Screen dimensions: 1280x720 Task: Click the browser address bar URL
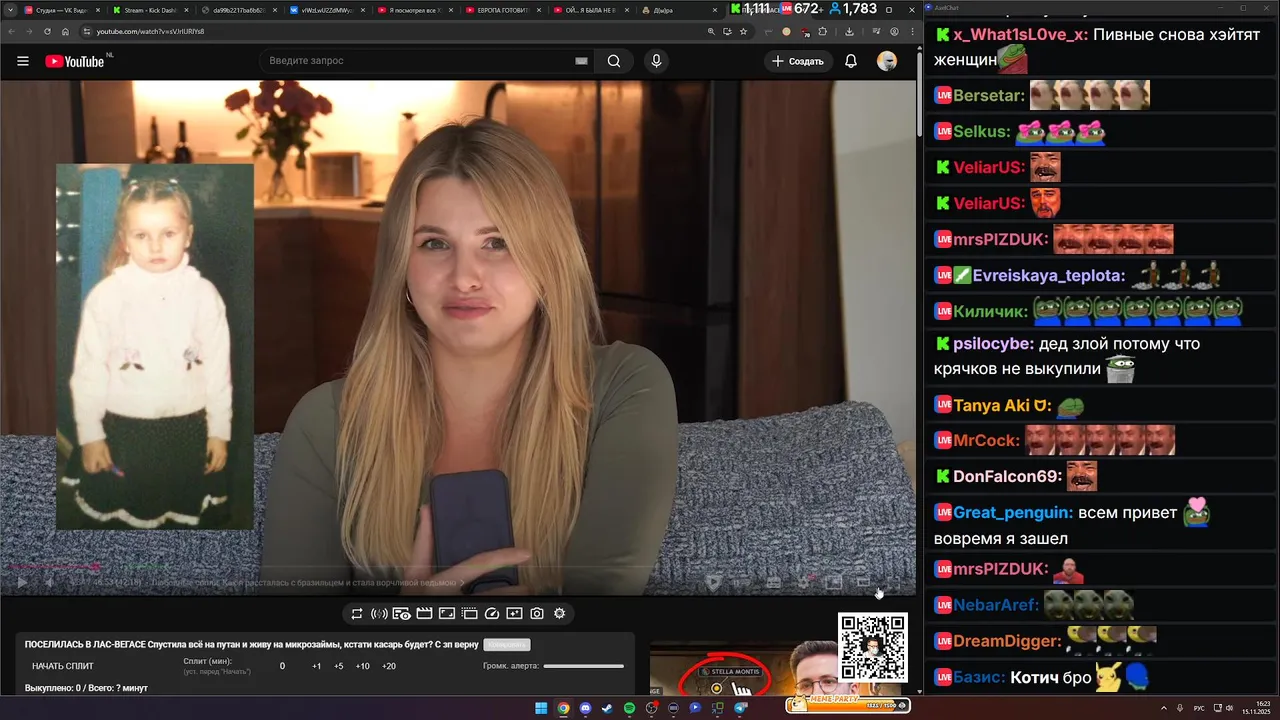click(x=150, y=31)
